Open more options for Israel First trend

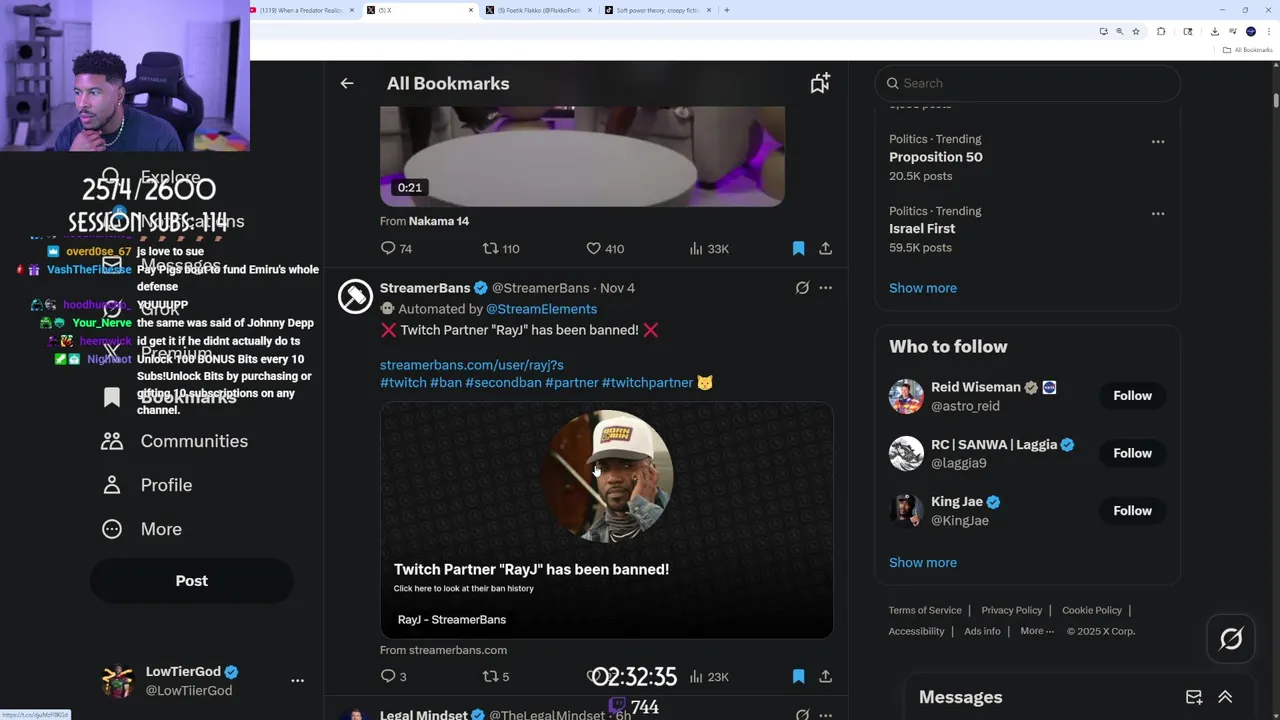1158,214
